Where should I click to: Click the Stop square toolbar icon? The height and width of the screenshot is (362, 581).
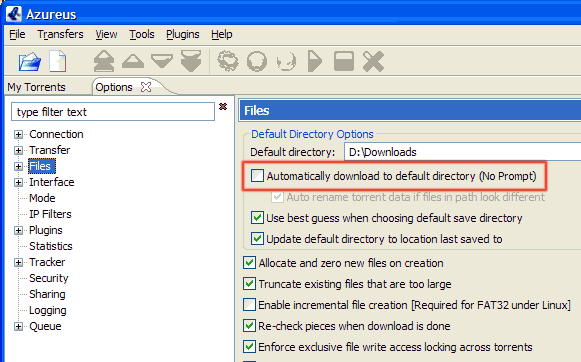coord(344,61)
